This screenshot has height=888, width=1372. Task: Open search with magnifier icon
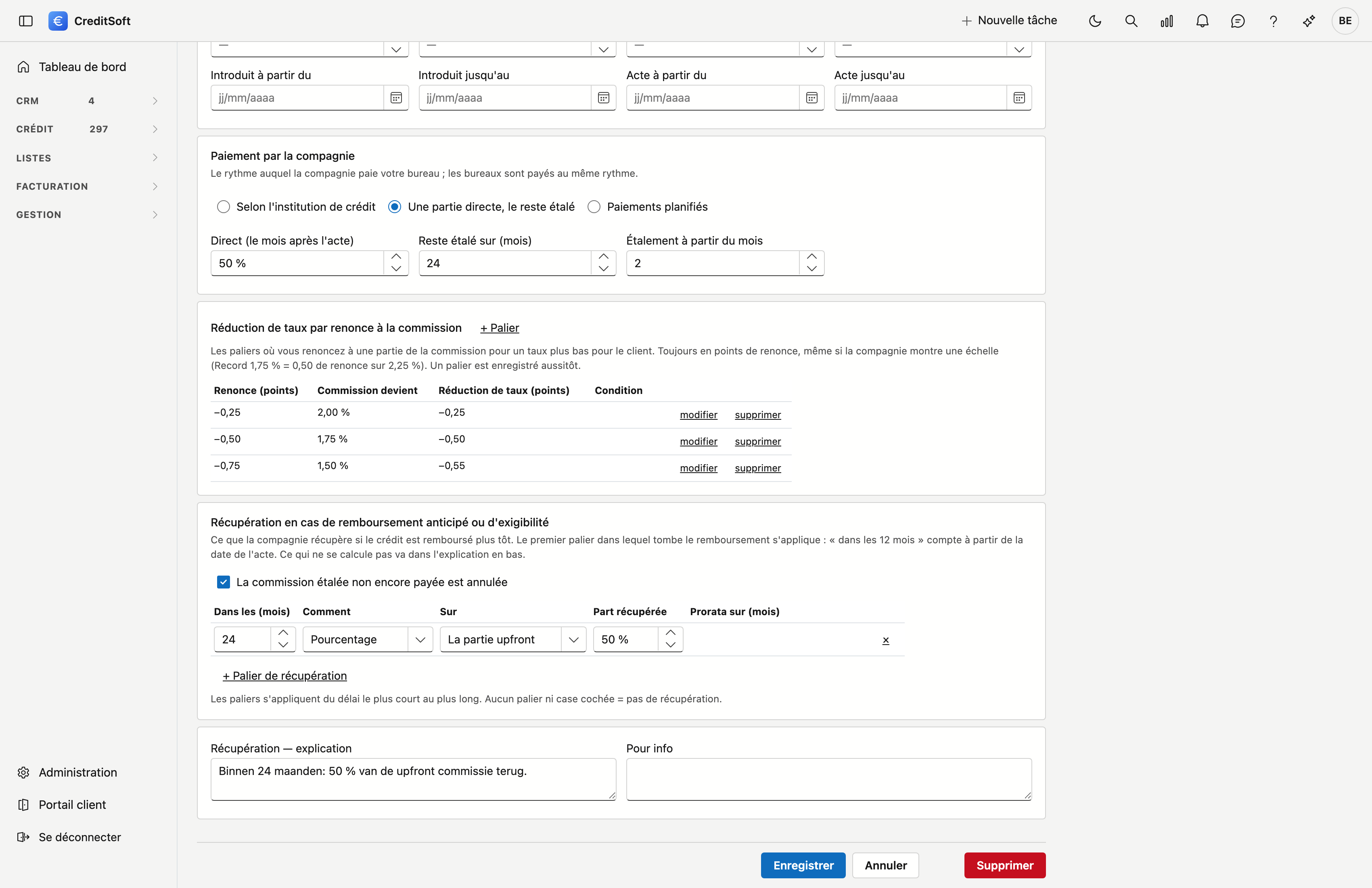[x=1131, y=21]
